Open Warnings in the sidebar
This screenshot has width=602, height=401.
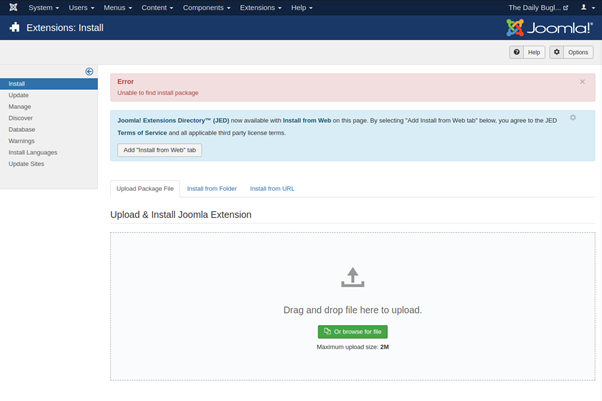pos(22,141)
